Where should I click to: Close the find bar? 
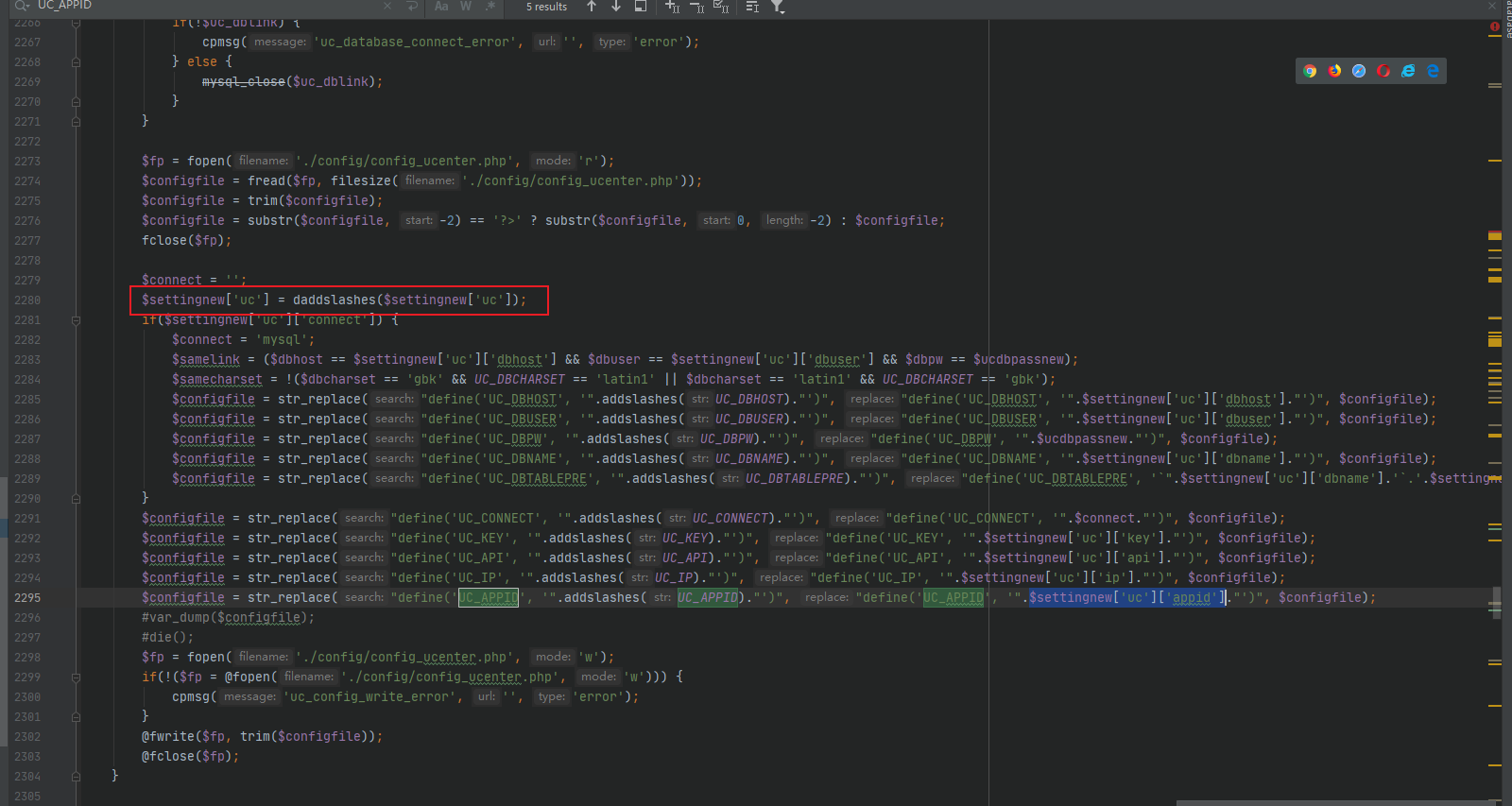[1492, 6]
